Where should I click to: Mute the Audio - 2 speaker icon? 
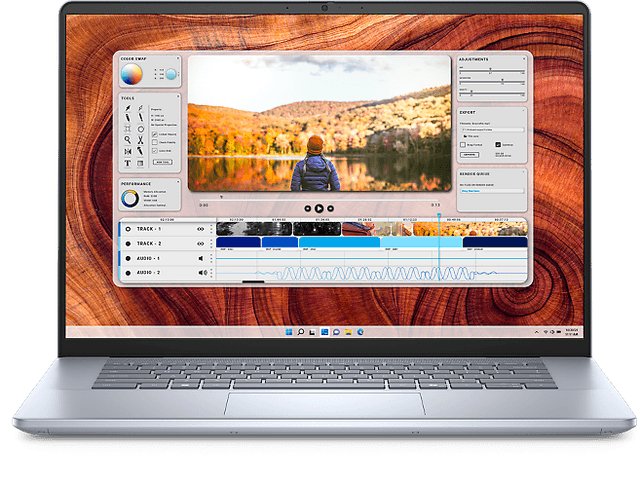201,272
